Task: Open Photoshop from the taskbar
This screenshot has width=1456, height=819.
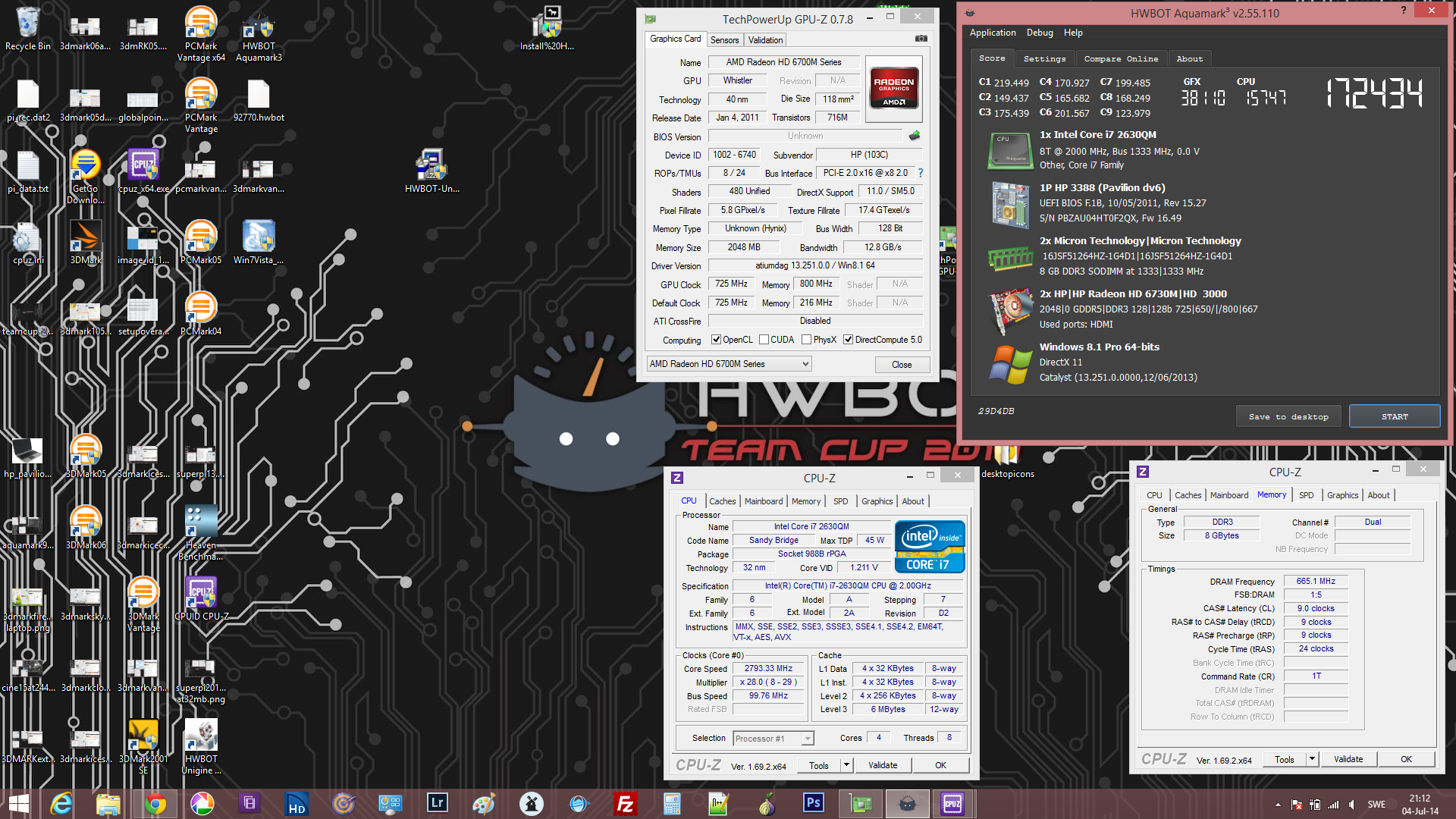Action: pyautogui.click(x=814, y=802)
